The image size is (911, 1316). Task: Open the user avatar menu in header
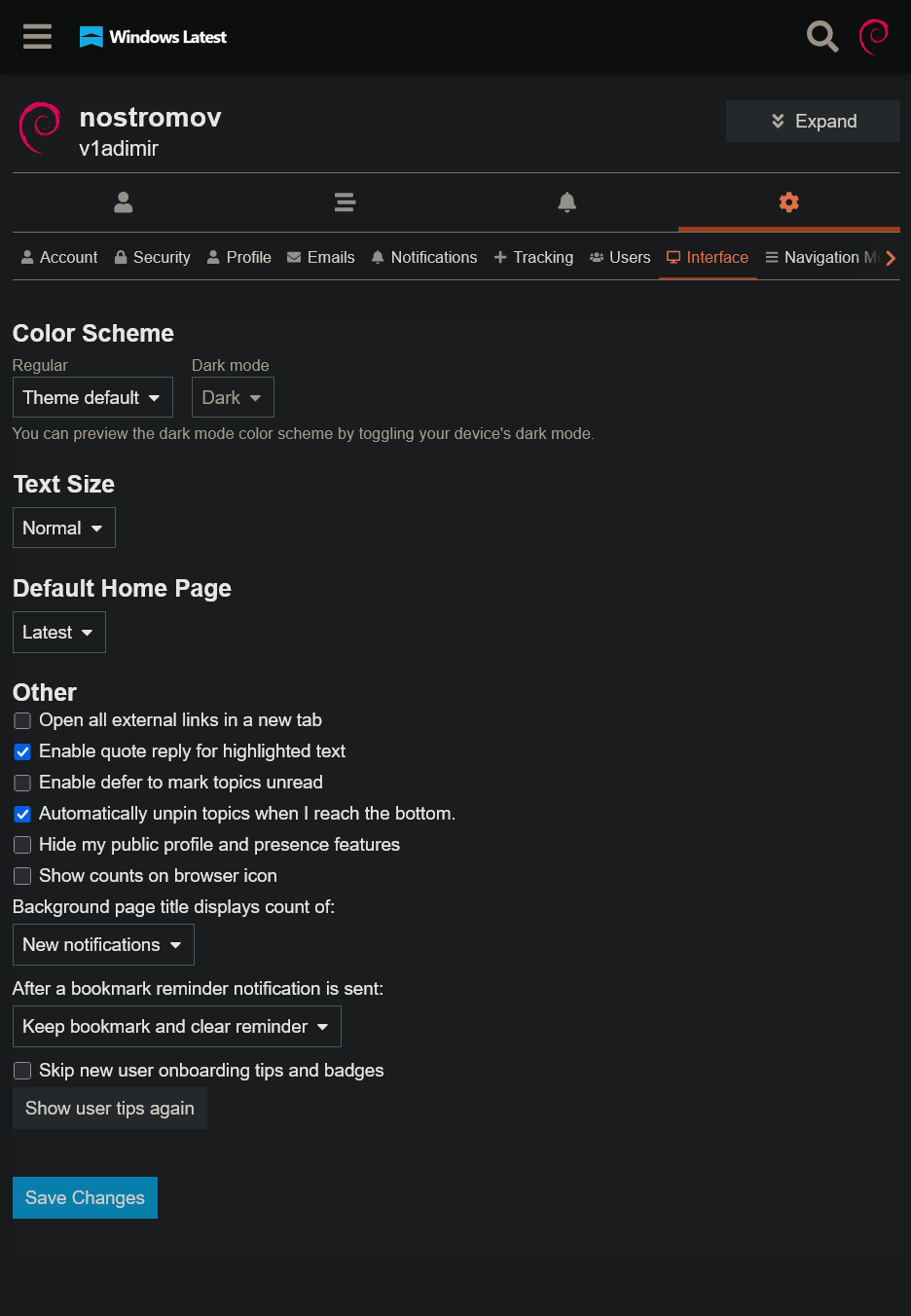click(874, 37)
